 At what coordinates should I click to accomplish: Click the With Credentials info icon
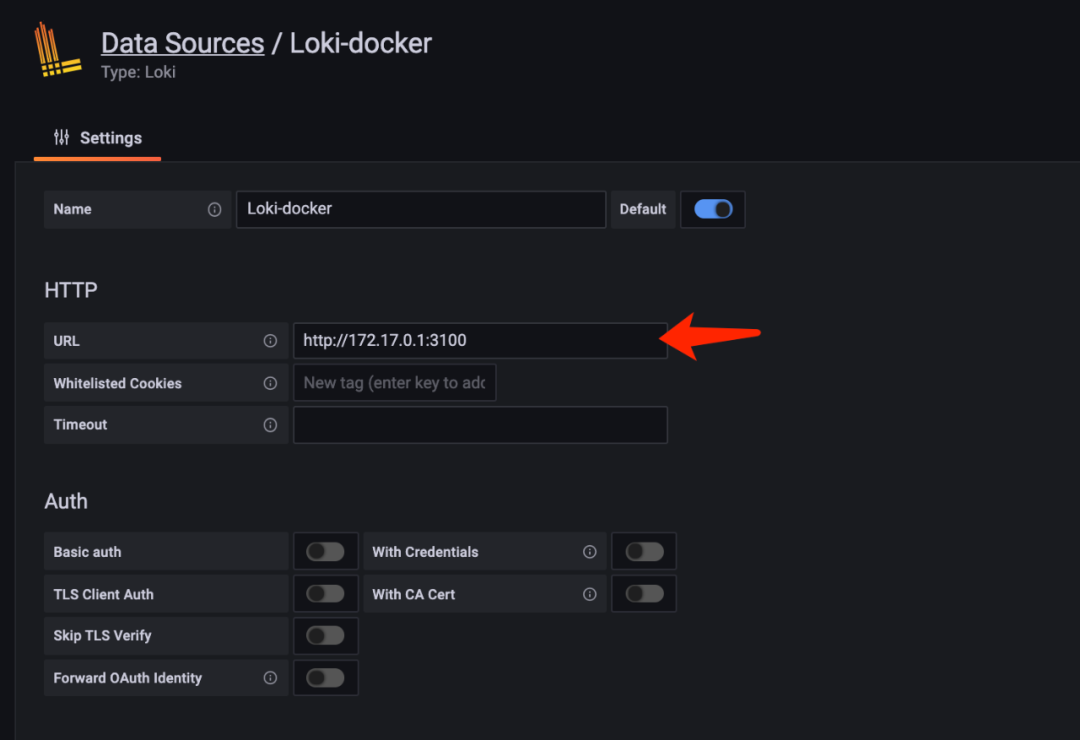coord(590,552)
